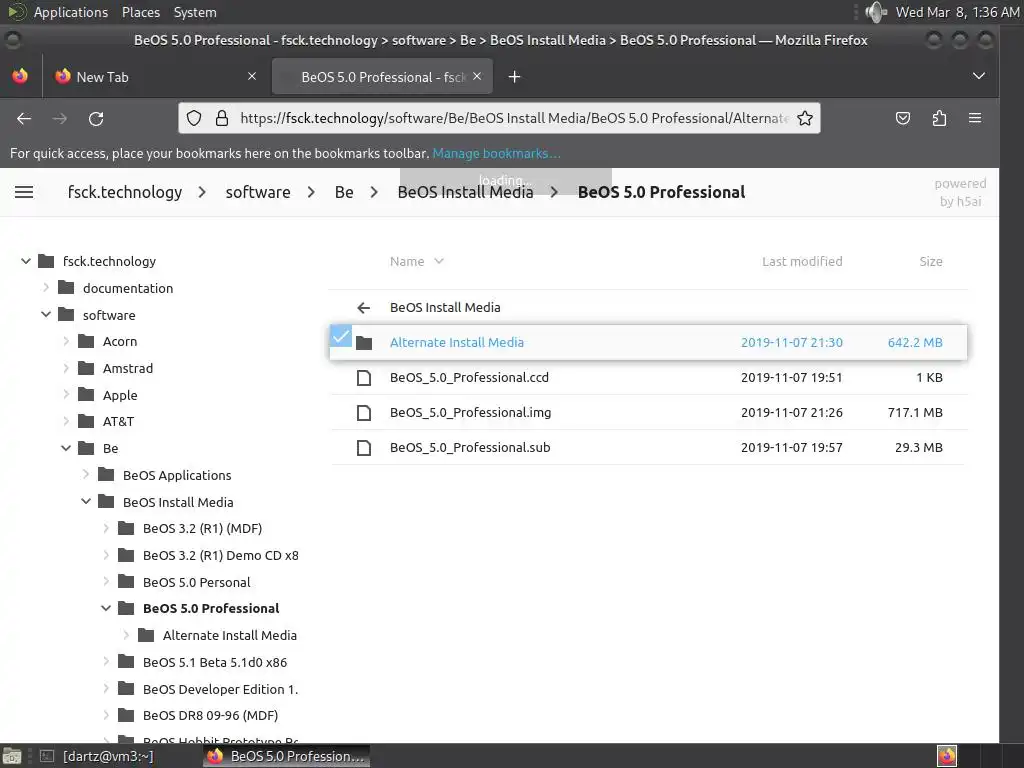Uncheck the Alternate Install Media checkbox
The height and width of the screenshot is (768, 1024).
[341, 336]
